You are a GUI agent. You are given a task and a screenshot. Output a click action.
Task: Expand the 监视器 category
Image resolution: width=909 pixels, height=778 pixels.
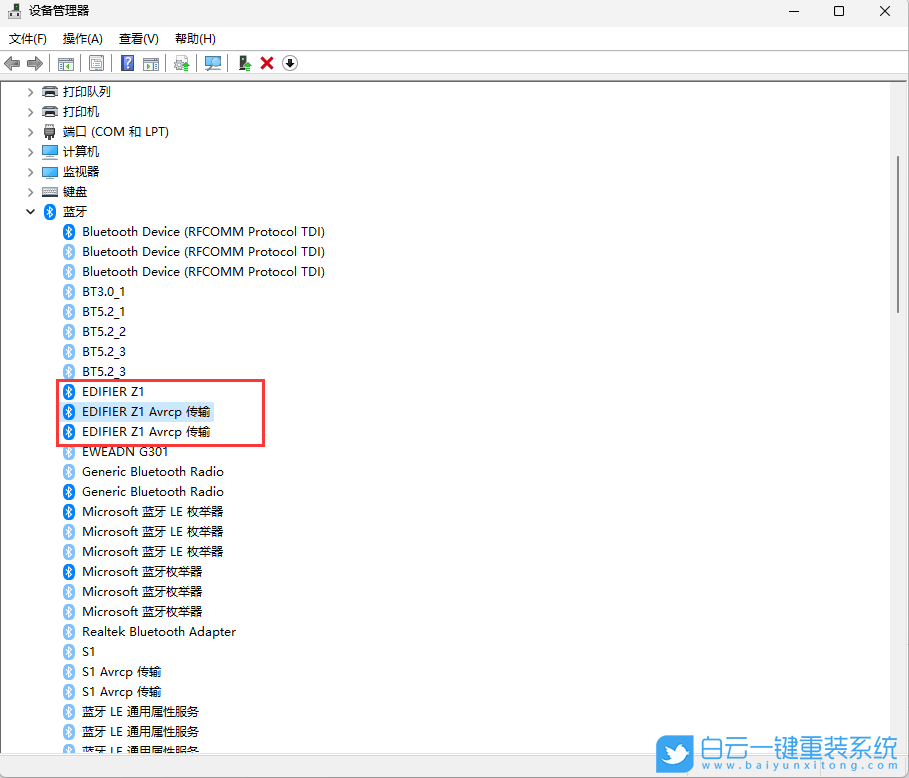pyautogui.click(x=30, y=171)
